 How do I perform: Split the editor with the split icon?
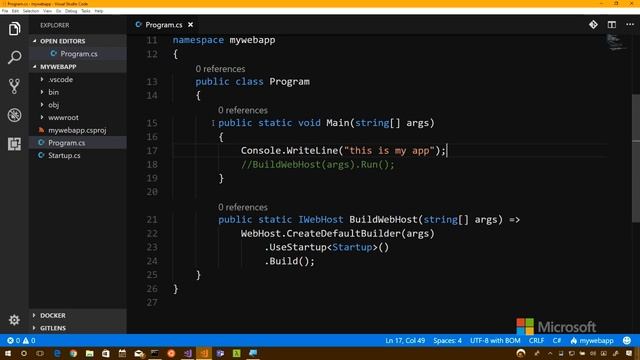(x=611, y=24)
